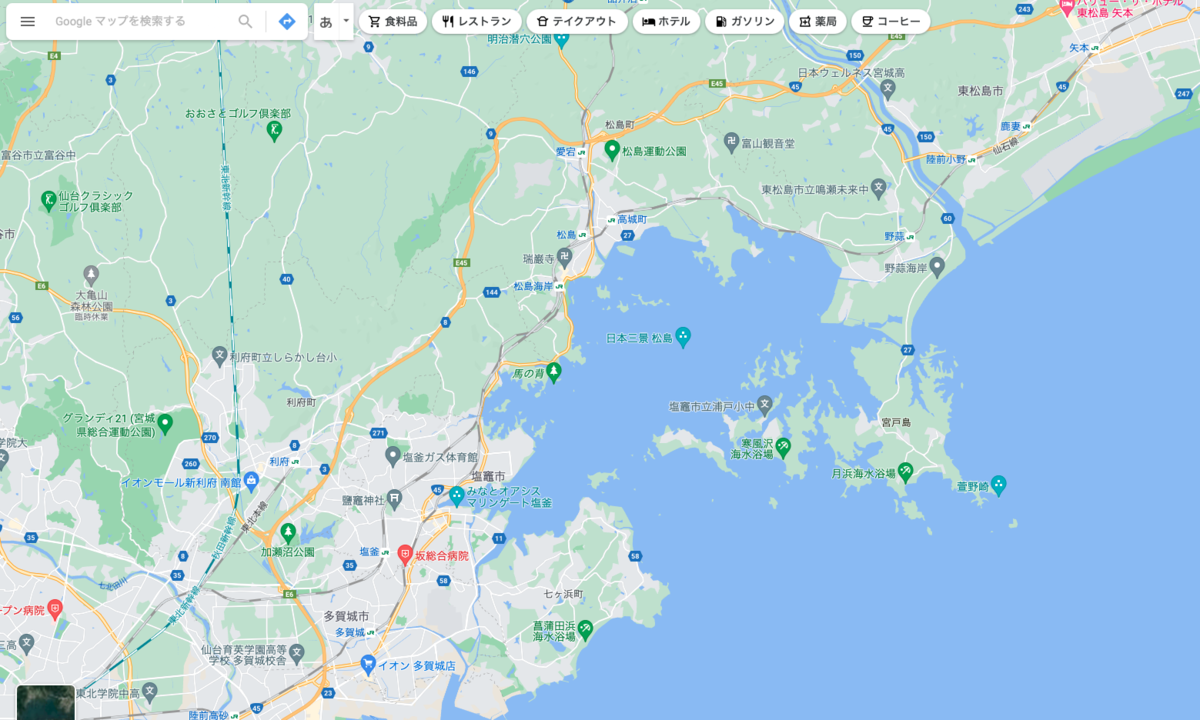Click the 塩竈市 city label
This screenshot has width=1200, height=720.
click(489, 476)
